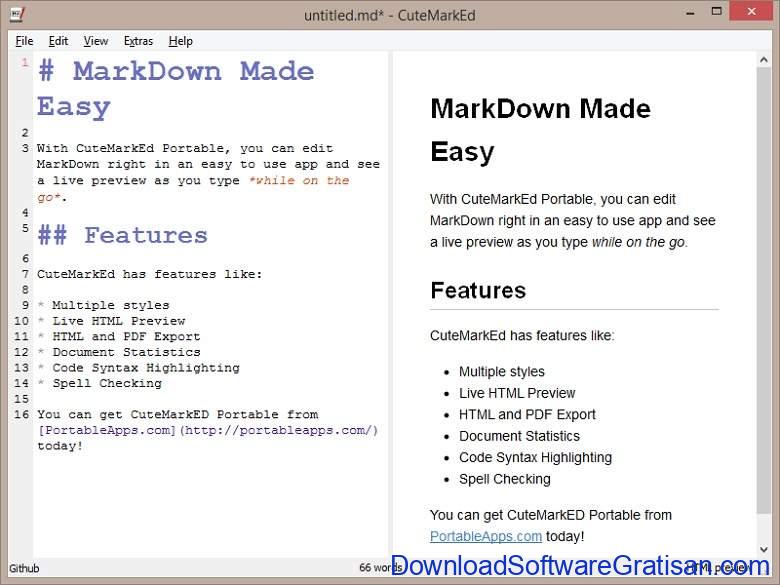This screenshot has width=780, height=585.
Task: Click the CuteMarkEd app icon in title bar
Action: (x=17, y=14)
